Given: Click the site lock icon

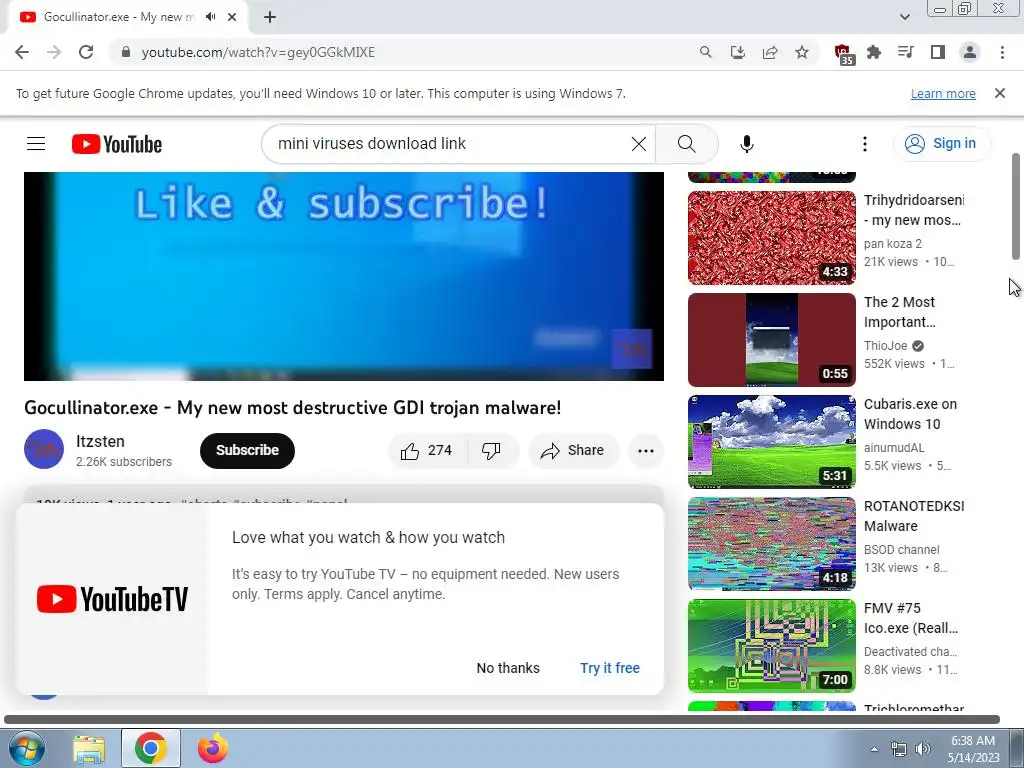Looking at the screenshot, I should click(x=126, y=52).
